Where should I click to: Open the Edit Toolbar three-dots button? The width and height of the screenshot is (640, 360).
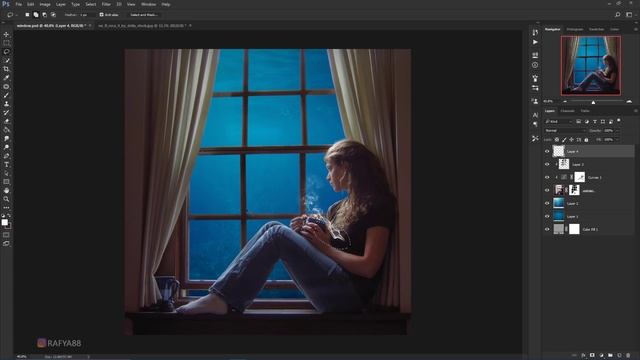[x=6, y=208]
